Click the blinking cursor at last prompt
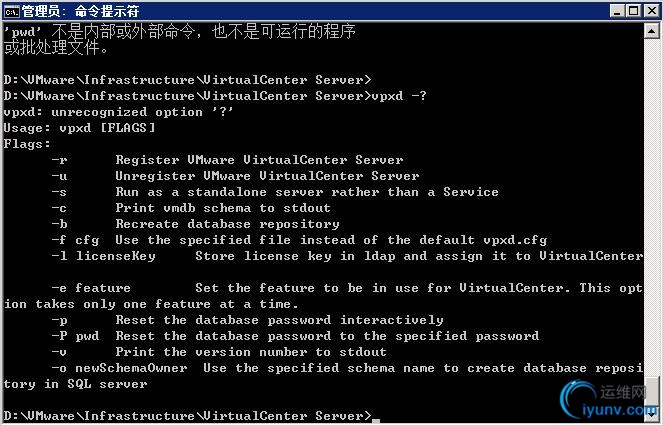The width and height of the screenshot is (663, 426). click(376, 421)
